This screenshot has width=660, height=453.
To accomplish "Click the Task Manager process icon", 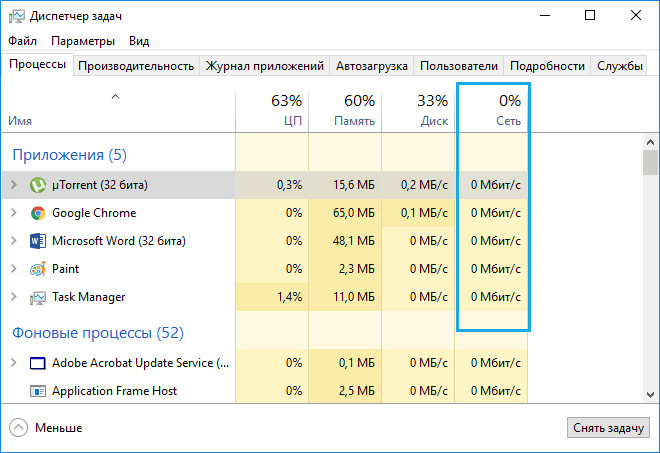I will 38,297.
